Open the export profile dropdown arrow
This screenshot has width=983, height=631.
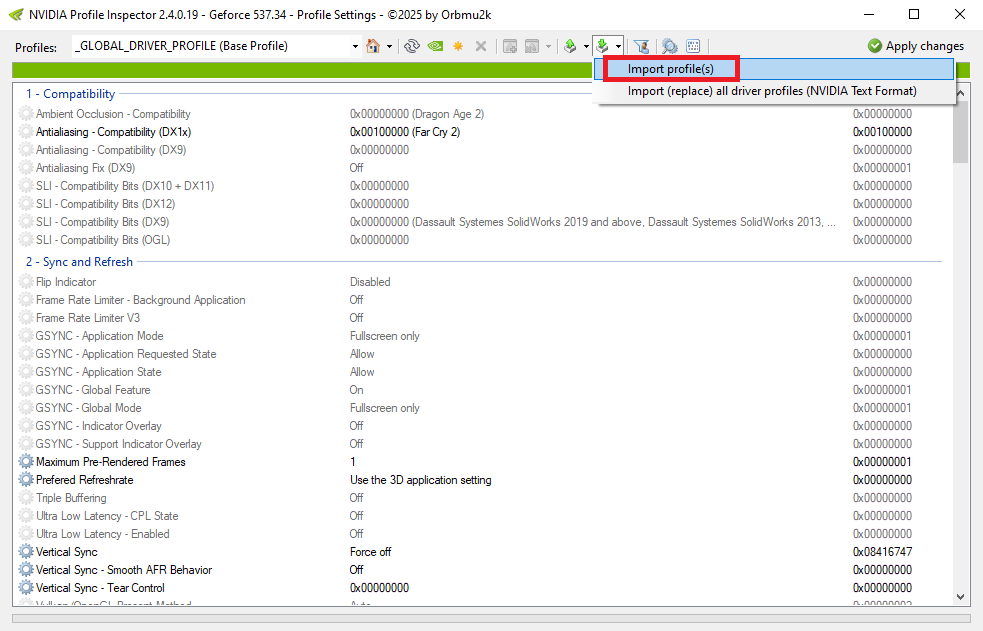pyautogui.click(x=586, y=46)
